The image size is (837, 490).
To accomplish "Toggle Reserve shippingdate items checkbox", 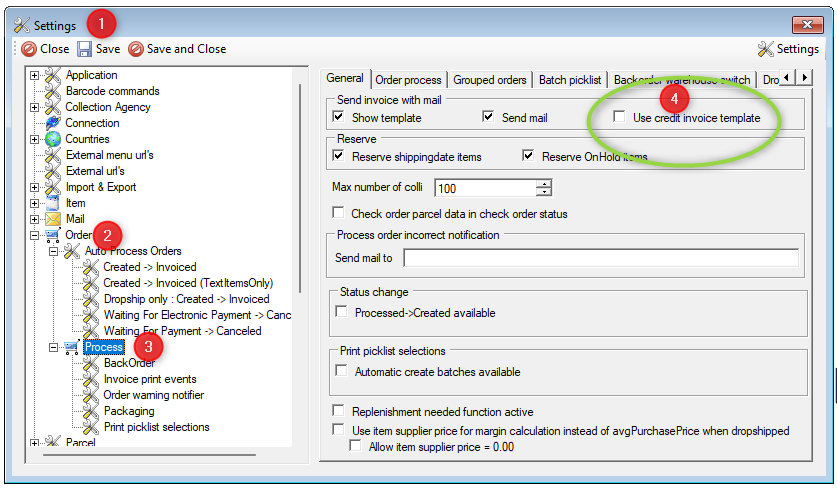I will (338, 155).
